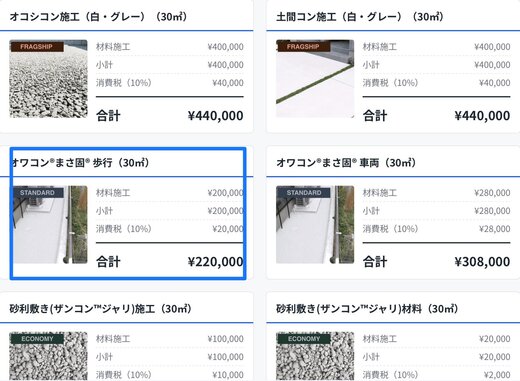The image size is (520, 381).
Task: Open the オコシコン施工（白・グレー）title
Action: coord(98,16)
